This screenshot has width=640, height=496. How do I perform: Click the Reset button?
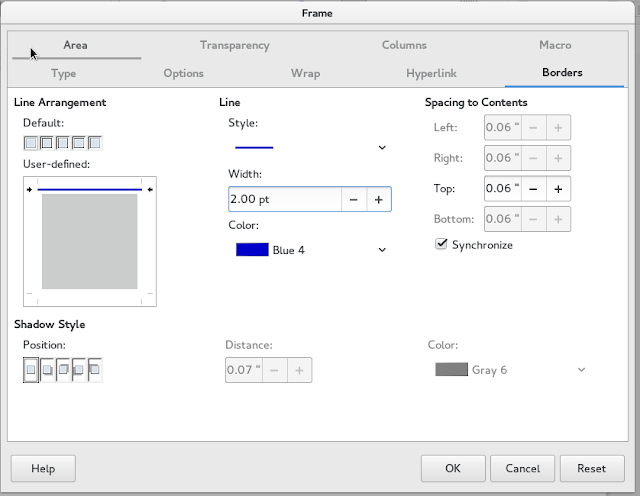[592, 468]
